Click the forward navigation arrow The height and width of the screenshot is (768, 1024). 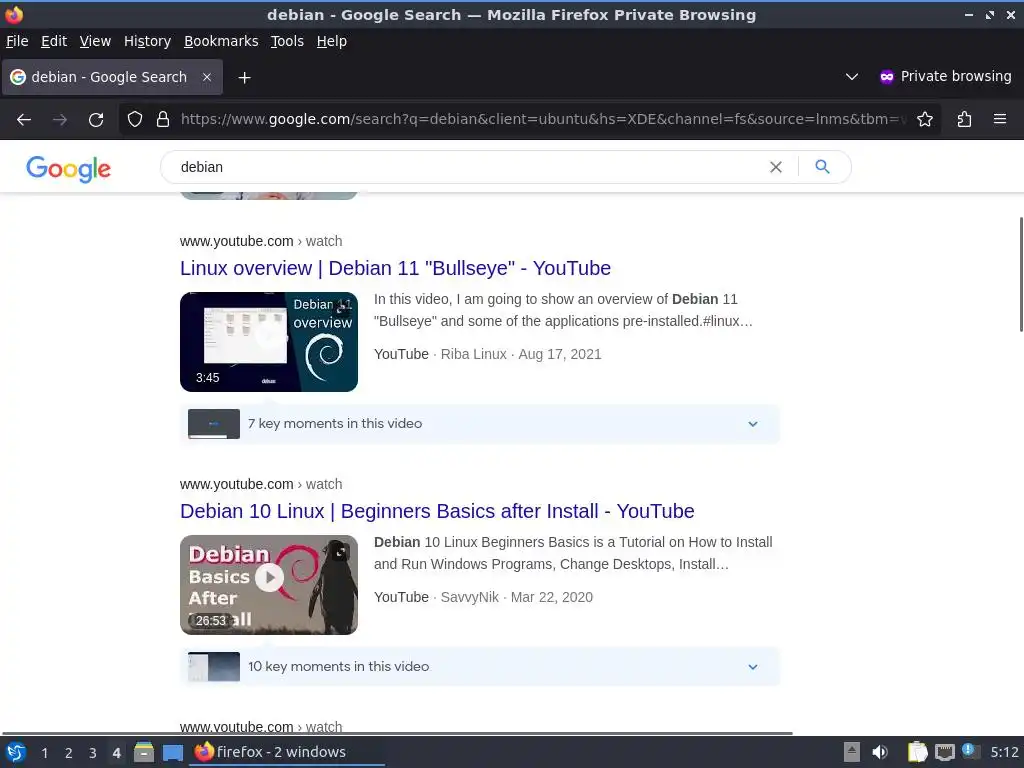pyautogui.click(x=60, y=120)
